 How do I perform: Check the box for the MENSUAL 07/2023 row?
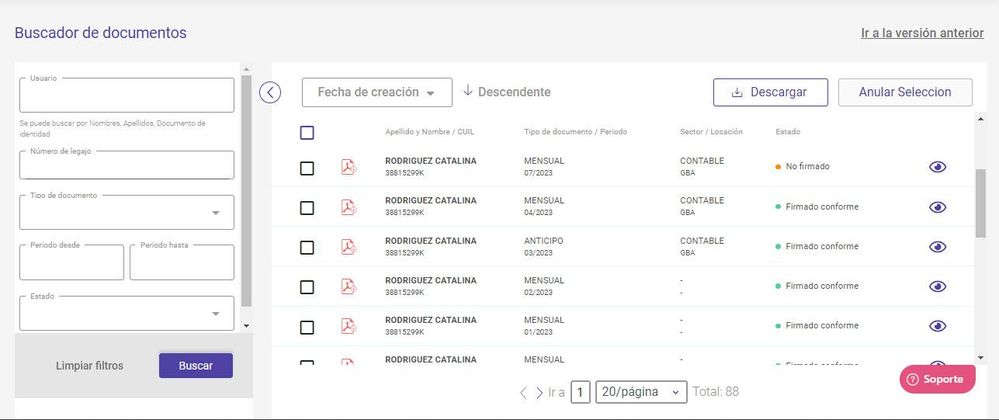[x=306, y=168]
